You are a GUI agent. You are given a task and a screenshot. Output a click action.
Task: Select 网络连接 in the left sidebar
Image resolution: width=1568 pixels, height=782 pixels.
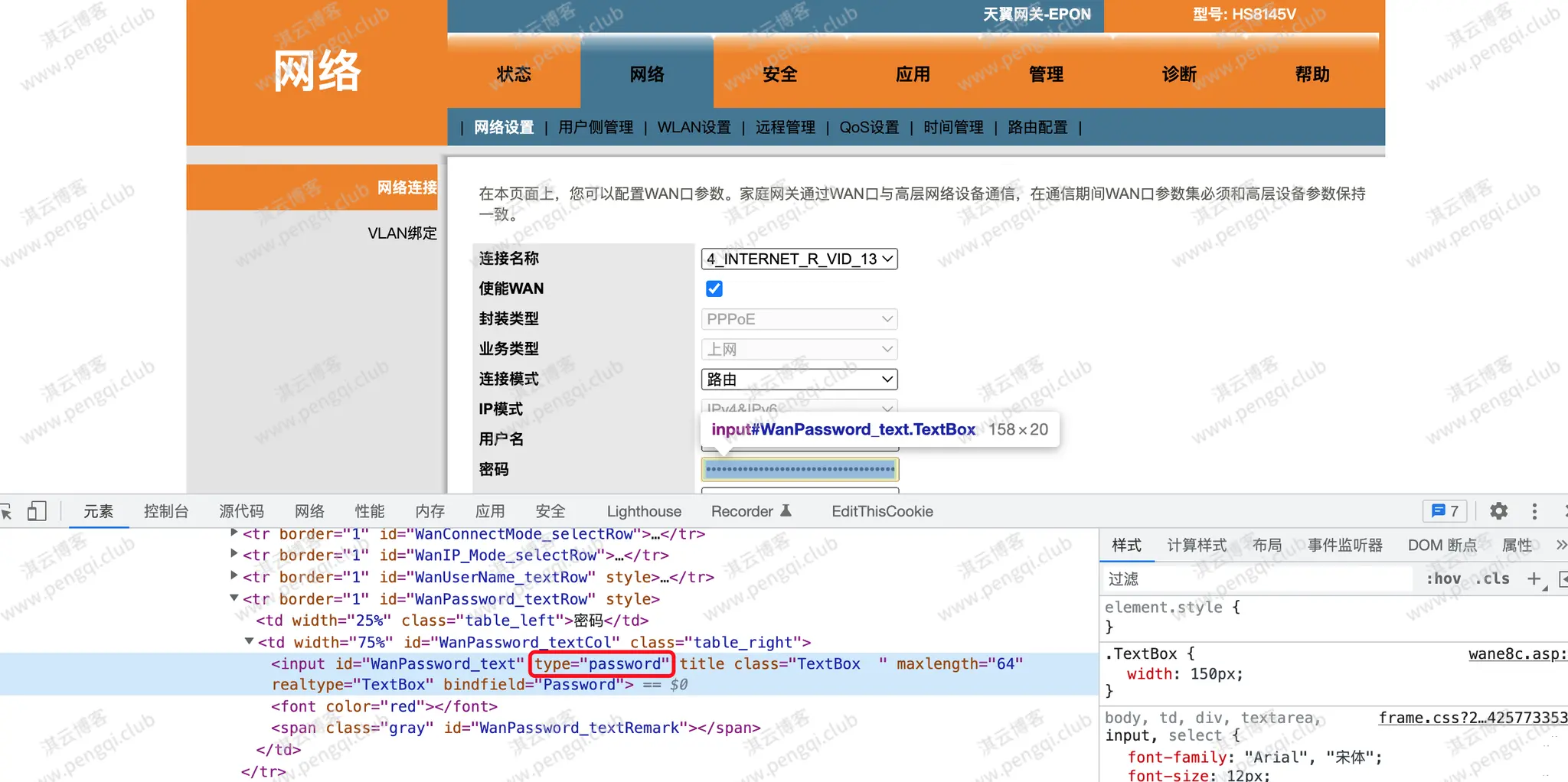(312, 187)
